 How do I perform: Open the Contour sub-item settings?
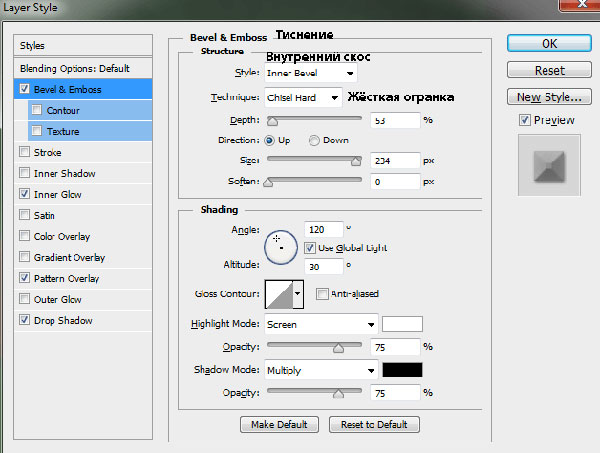[x=90, y=110]
